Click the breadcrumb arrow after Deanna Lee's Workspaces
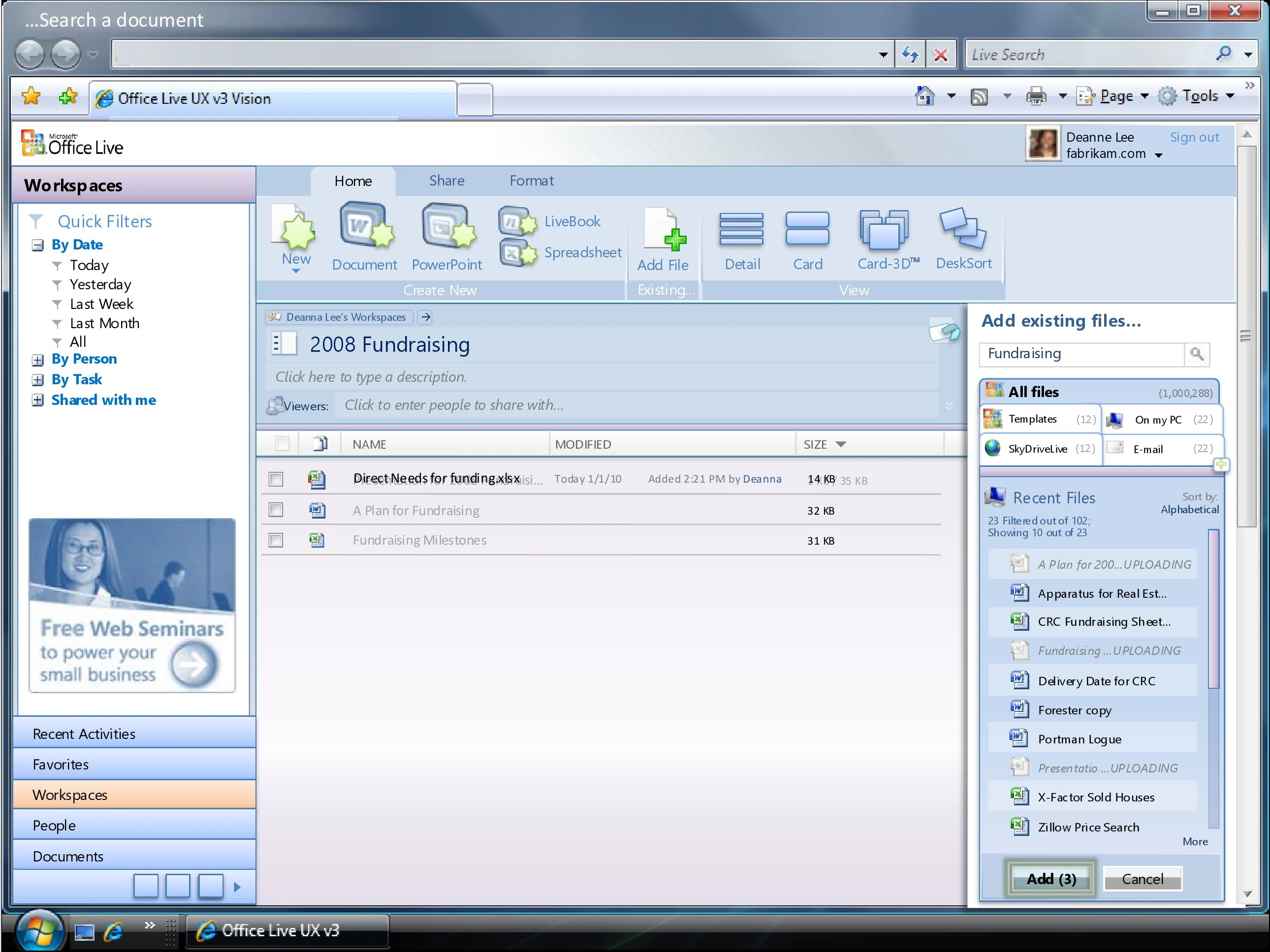The width and height of the screenshot is (1270, 952). [425, 317]
